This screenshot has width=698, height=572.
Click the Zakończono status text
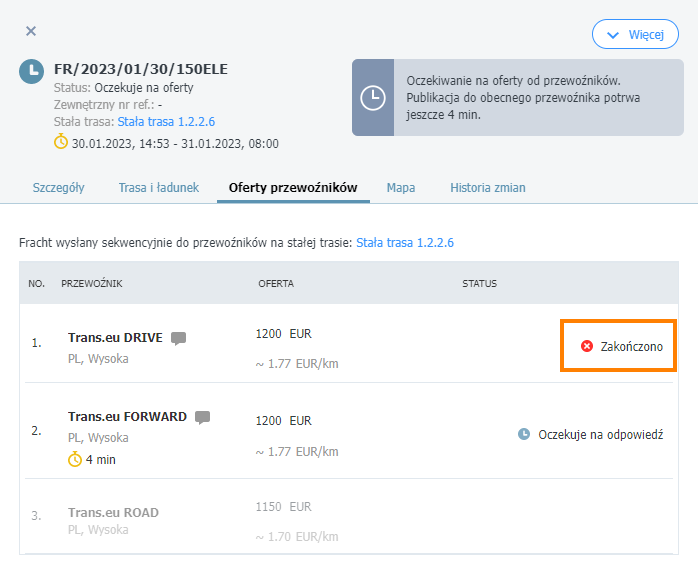[x=632, y=346]
